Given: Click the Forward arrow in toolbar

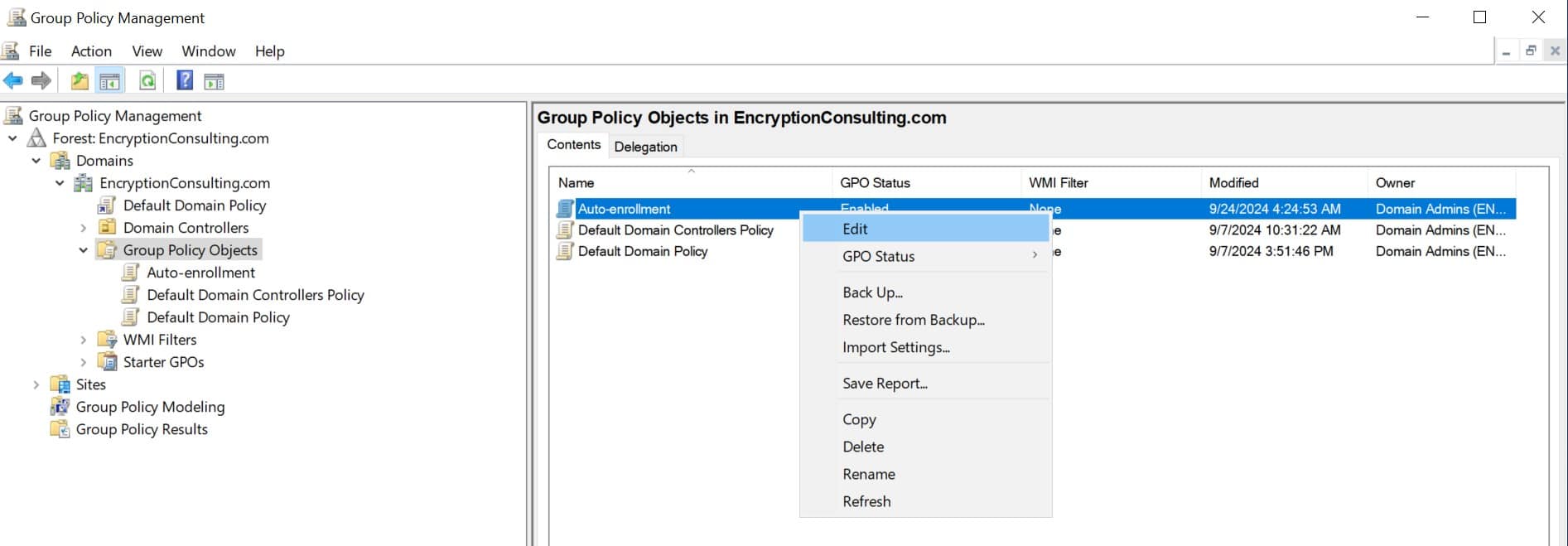Looking at the screenshot, I should click(41, 81).
